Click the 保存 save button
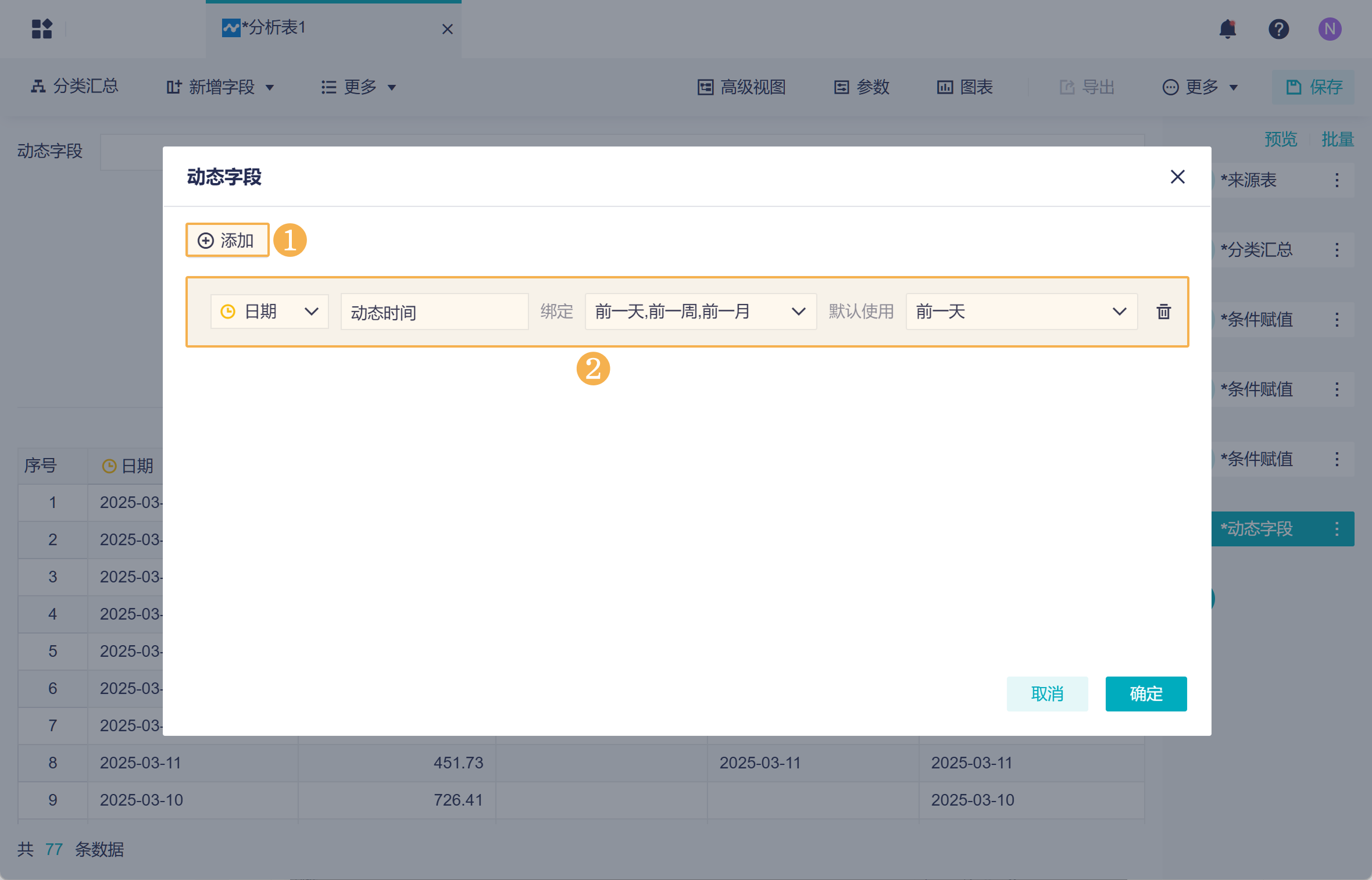The image size is (1372, 880). [1313, 87]
